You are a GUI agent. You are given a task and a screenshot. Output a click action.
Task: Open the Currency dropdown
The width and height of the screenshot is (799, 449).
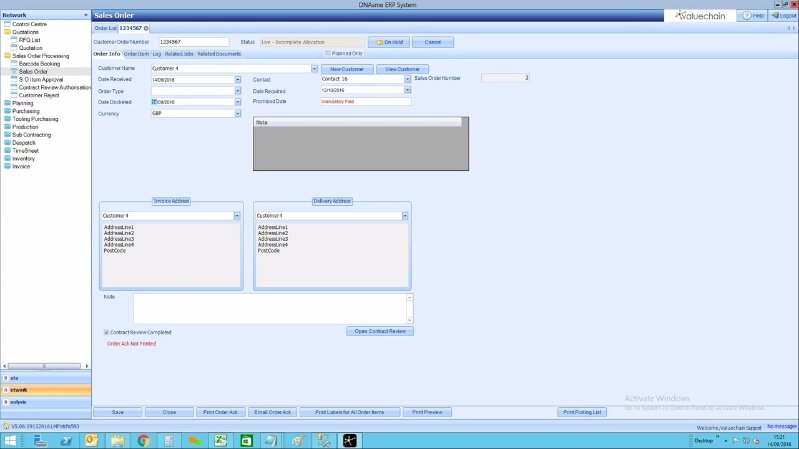pos(237,113)
